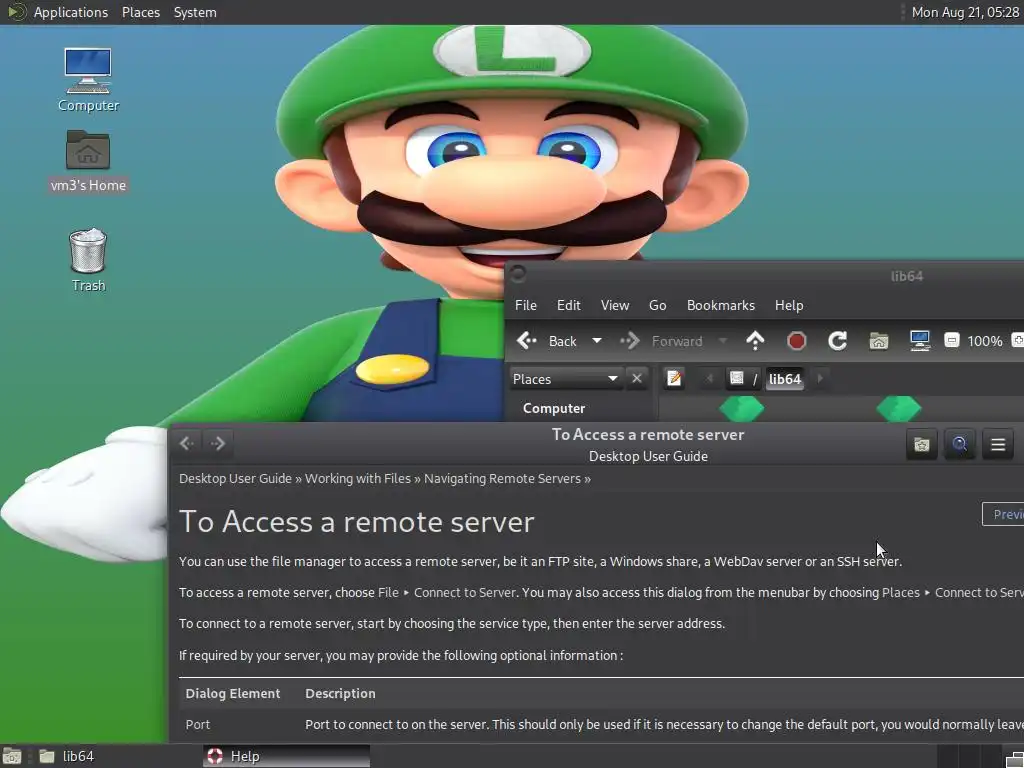Screen dimensions: 1024x768
Task: Select Computer heading in Places sidebar
Action: click(x=554, y=408)
